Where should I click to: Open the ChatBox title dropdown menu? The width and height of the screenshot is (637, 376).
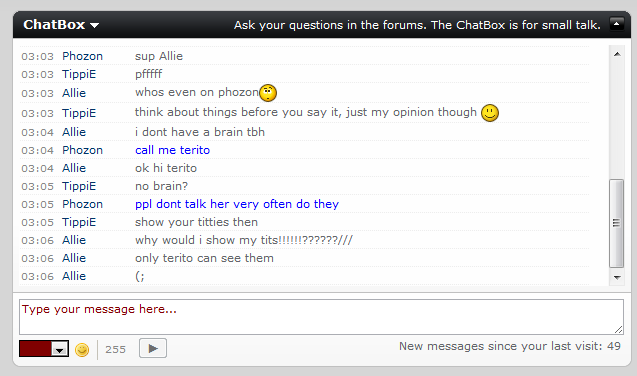point(61,25)
